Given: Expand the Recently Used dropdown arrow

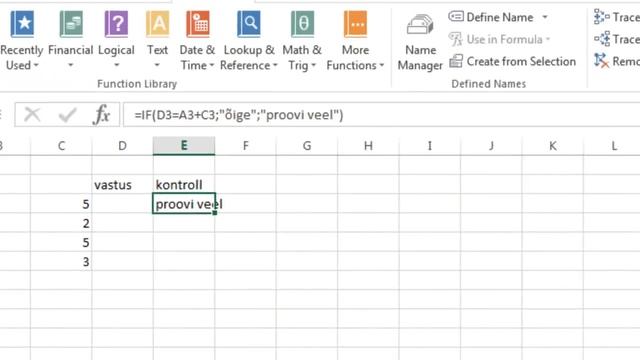Looking at the screenshot, I should [x=36, y=65].
